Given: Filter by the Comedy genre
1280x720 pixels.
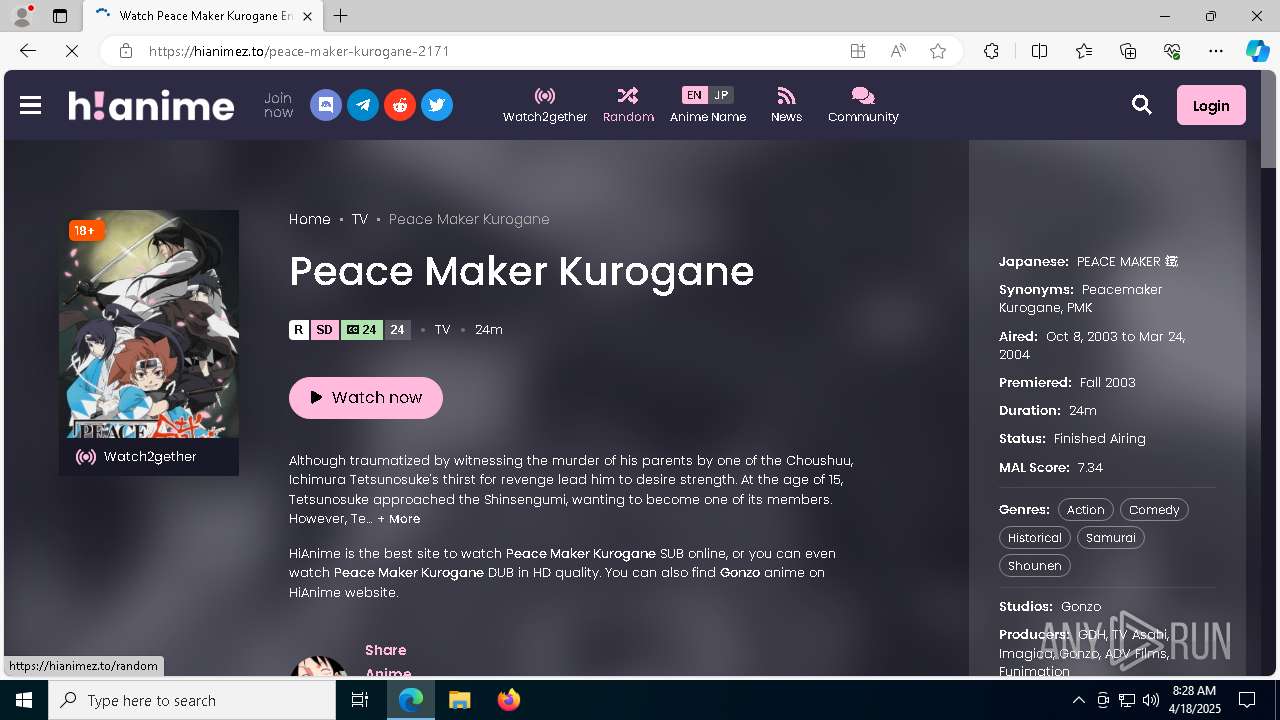Looking at the screenshot, I should tap(1154, 510).
